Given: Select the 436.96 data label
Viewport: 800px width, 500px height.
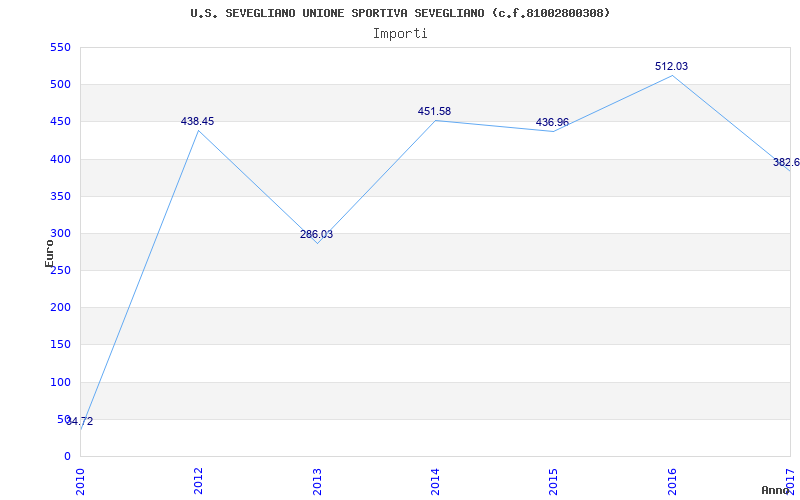Looking at the screenshot, I should [x=552, y=122].
